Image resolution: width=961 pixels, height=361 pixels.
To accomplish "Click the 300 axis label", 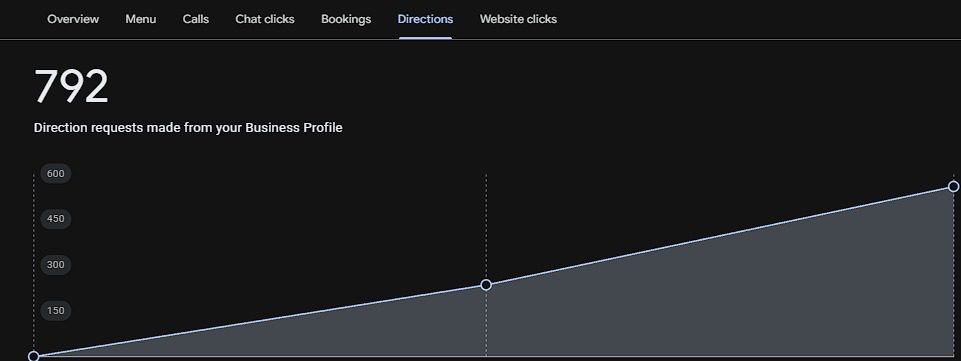I will pos(56,265).
